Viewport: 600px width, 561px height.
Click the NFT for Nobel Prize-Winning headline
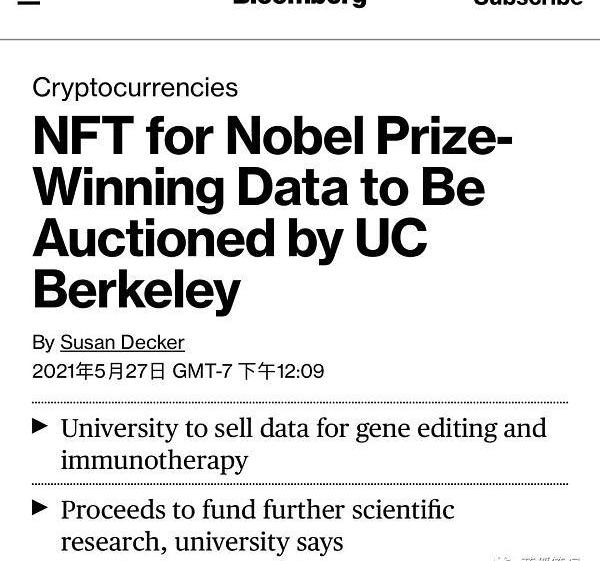click(x=272, y=138)
